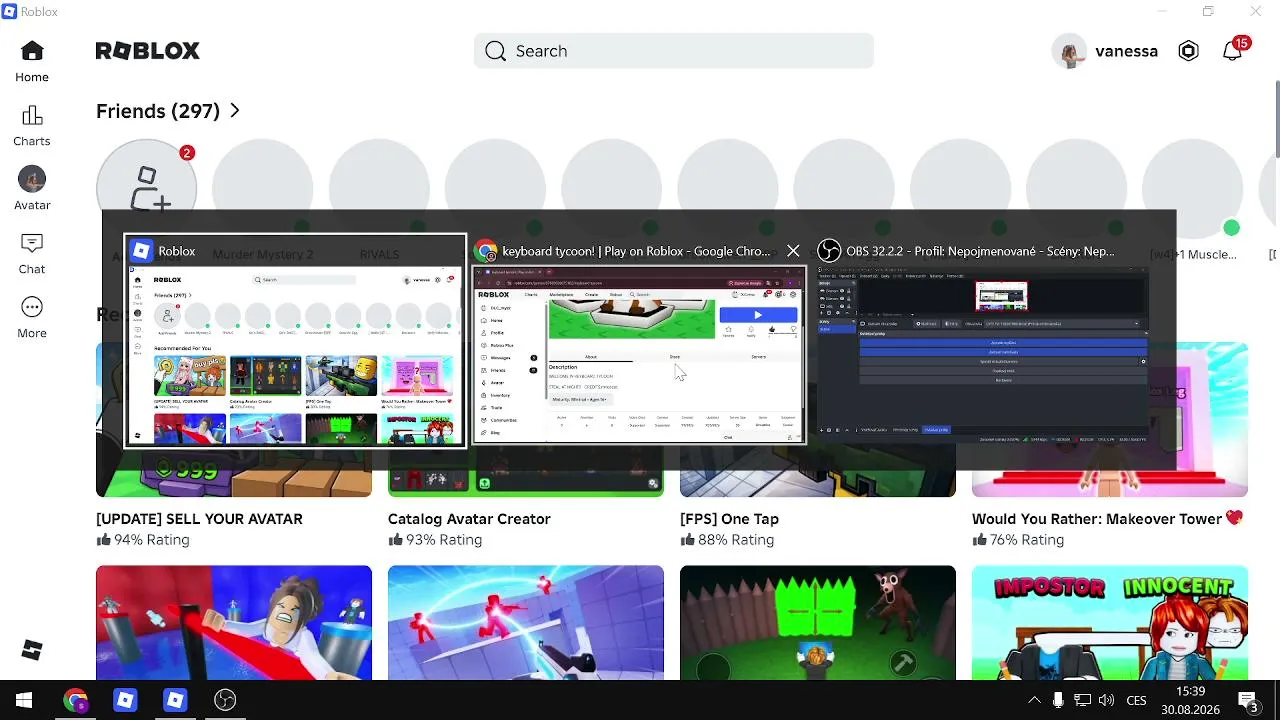Switch to the Roblox window preview
The image size is (1280, 720).
(x=295, y=341)
